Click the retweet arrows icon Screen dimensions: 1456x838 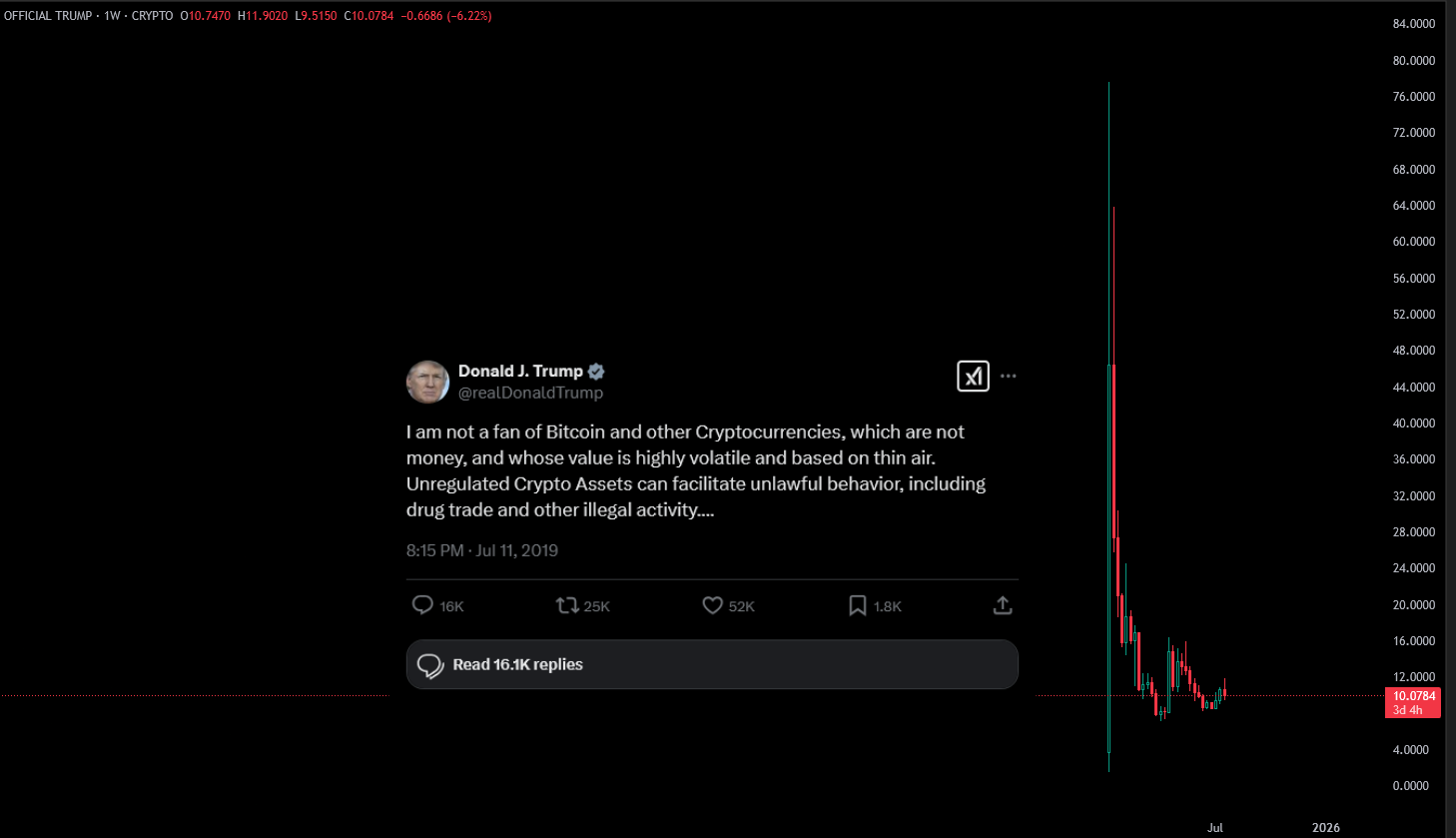[567, 605]
